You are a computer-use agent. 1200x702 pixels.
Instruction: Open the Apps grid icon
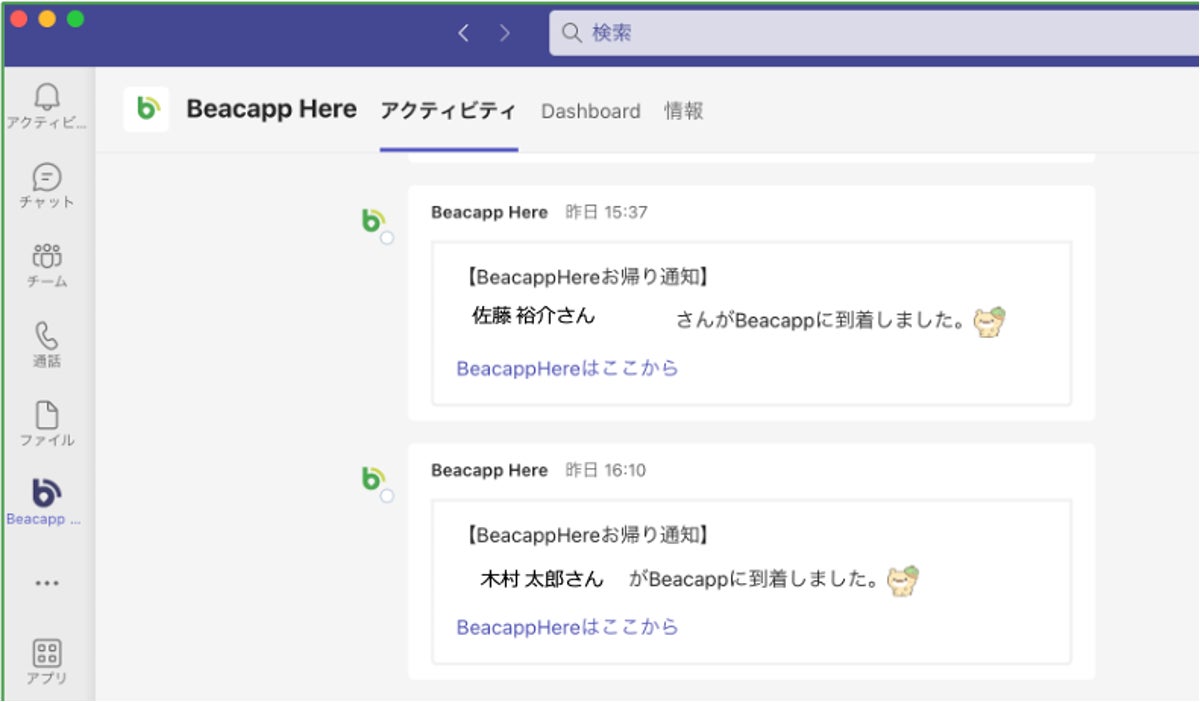[x=47, y=654]
